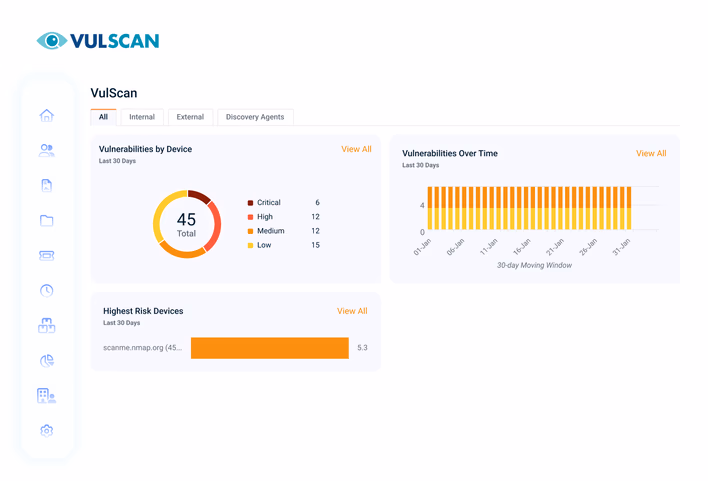The width and height of the screenshot is (708, 481).
Task: Open the Discovery Agents tab
Action: [255, 117]
